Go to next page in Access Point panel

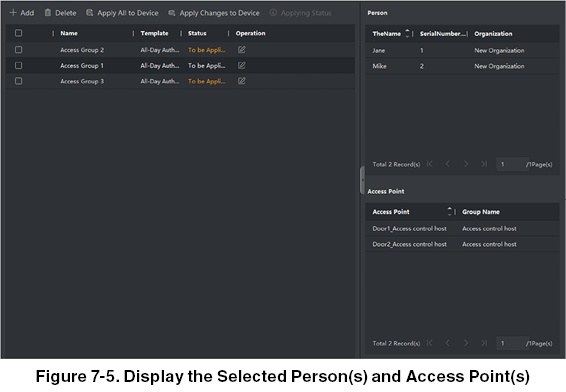(x=466, y=343)
